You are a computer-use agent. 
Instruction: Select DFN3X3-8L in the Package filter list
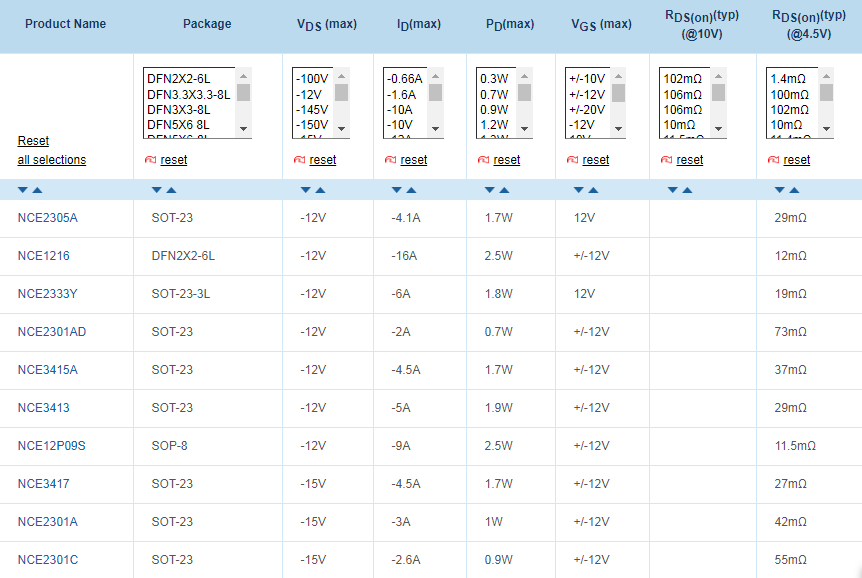179,110
